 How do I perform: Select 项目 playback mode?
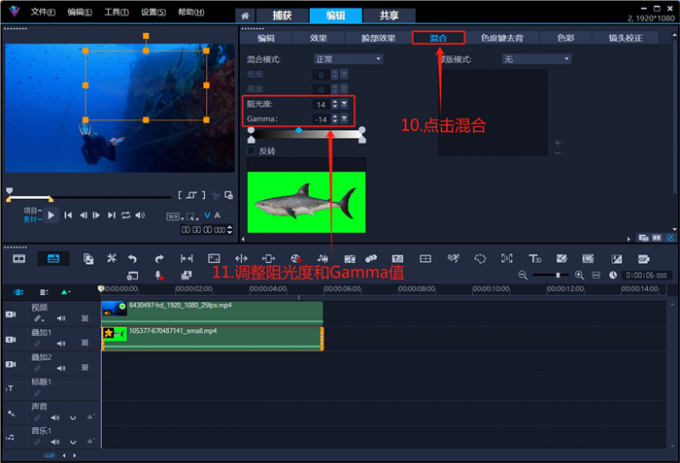32,210
